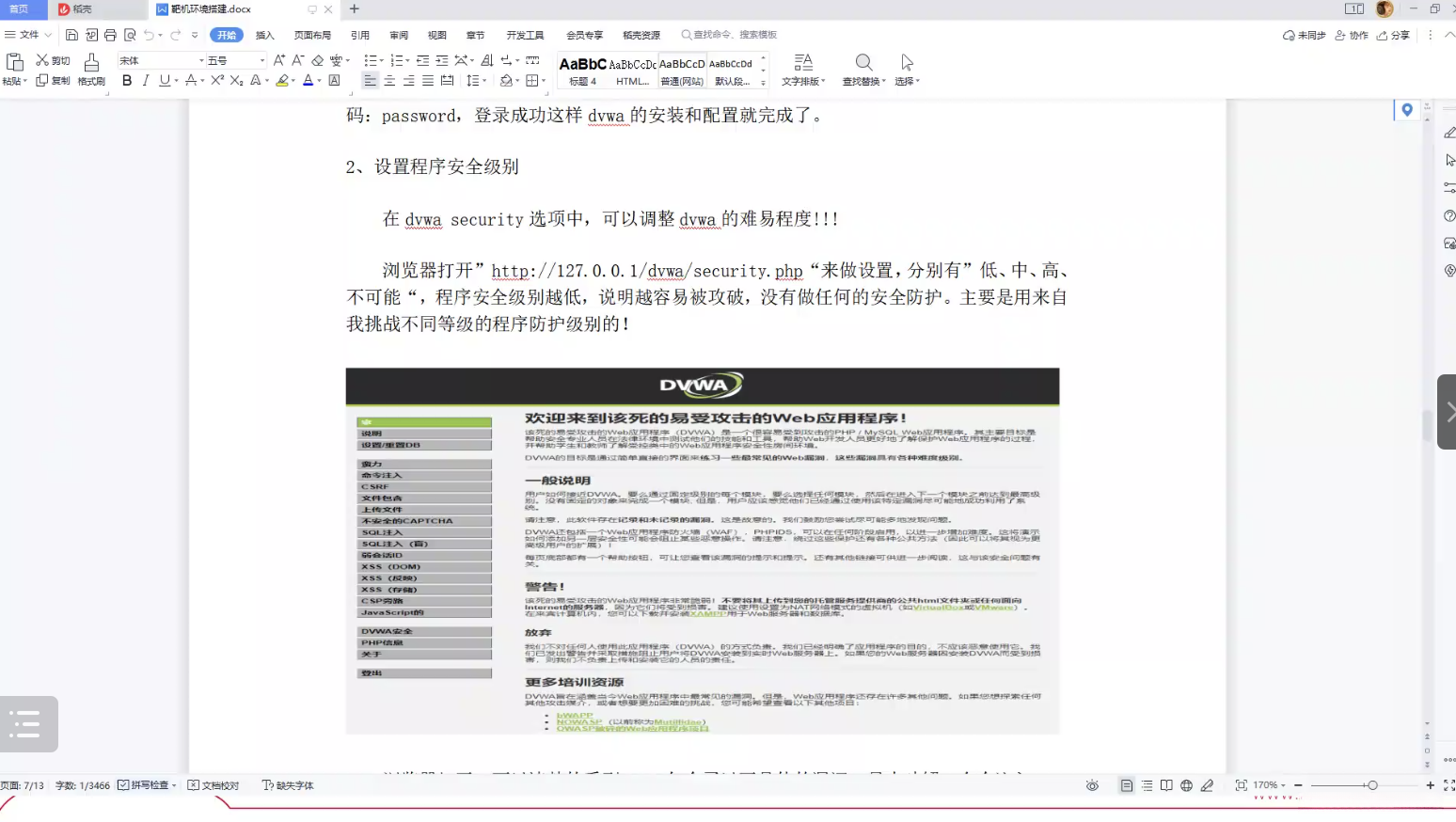Open the 引用 (References) tab

[360, 35]
